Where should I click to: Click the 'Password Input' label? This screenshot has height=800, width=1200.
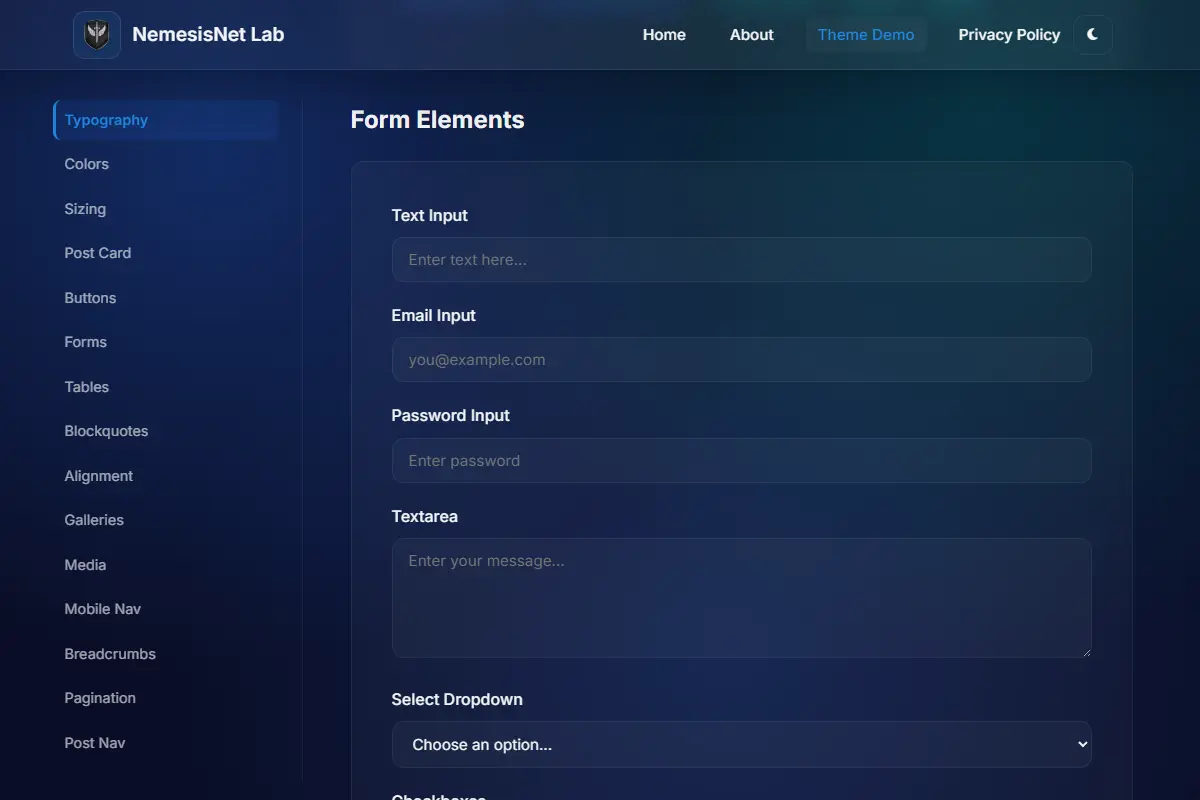pyautogui.click(x=450, y=416)
